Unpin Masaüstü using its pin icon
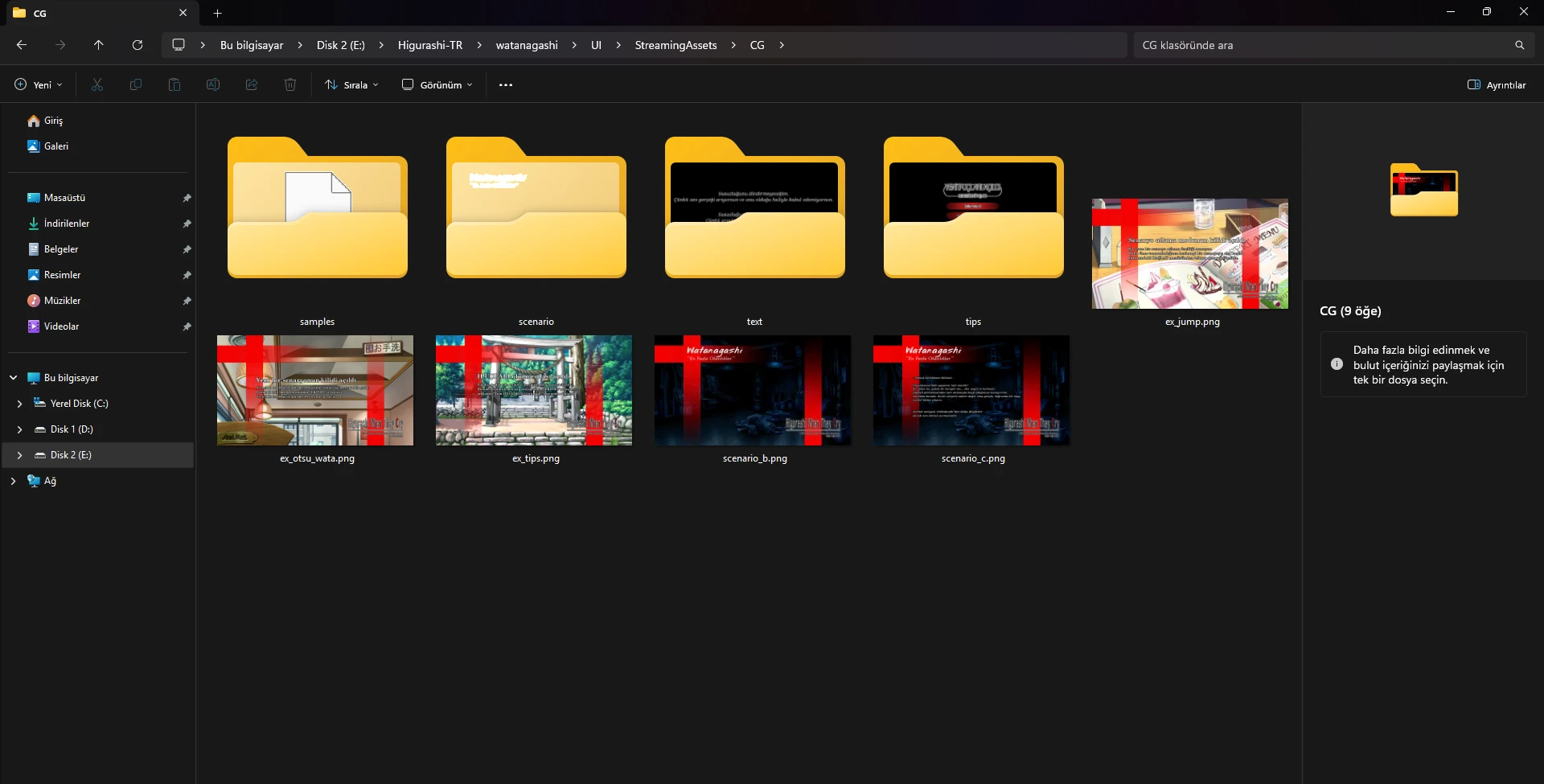Viewport: 1544px width, 784px height. tap(187, 198)
